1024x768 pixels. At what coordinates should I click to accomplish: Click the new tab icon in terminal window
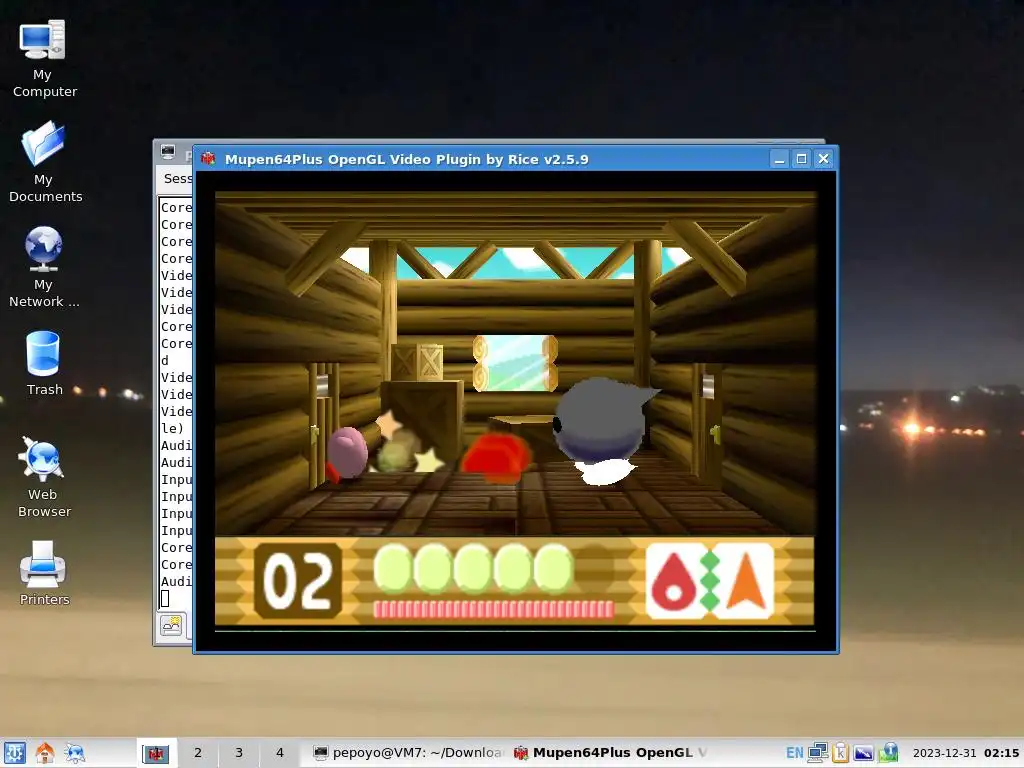tap(172, 625)
